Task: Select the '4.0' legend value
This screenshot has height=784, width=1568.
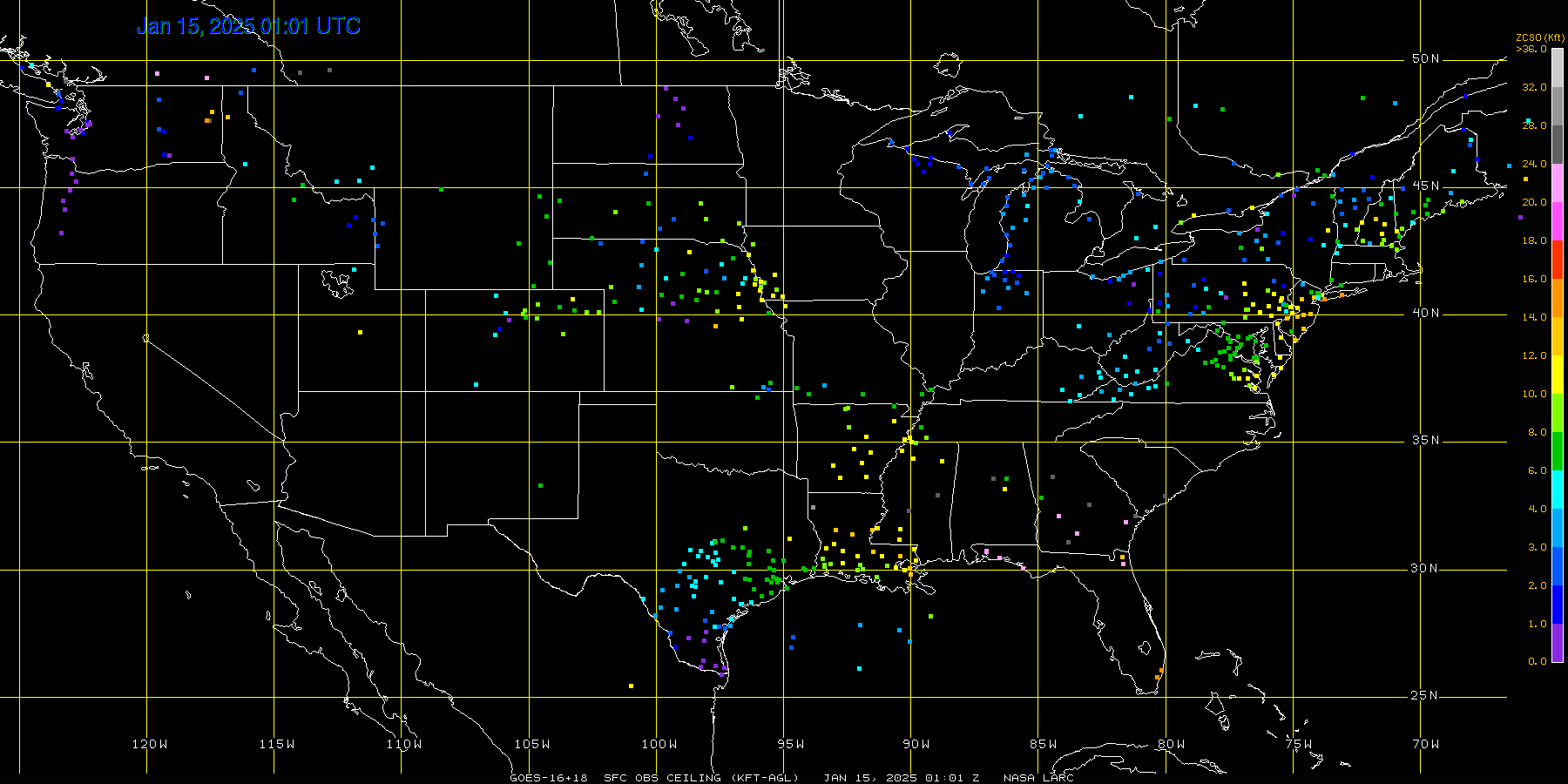Action: 1538,509
